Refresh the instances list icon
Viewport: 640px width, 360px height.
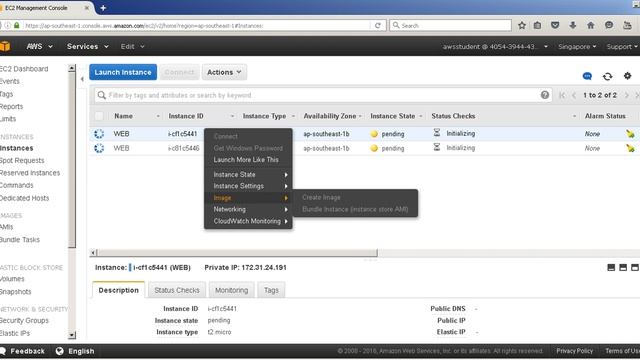point(607,76)
